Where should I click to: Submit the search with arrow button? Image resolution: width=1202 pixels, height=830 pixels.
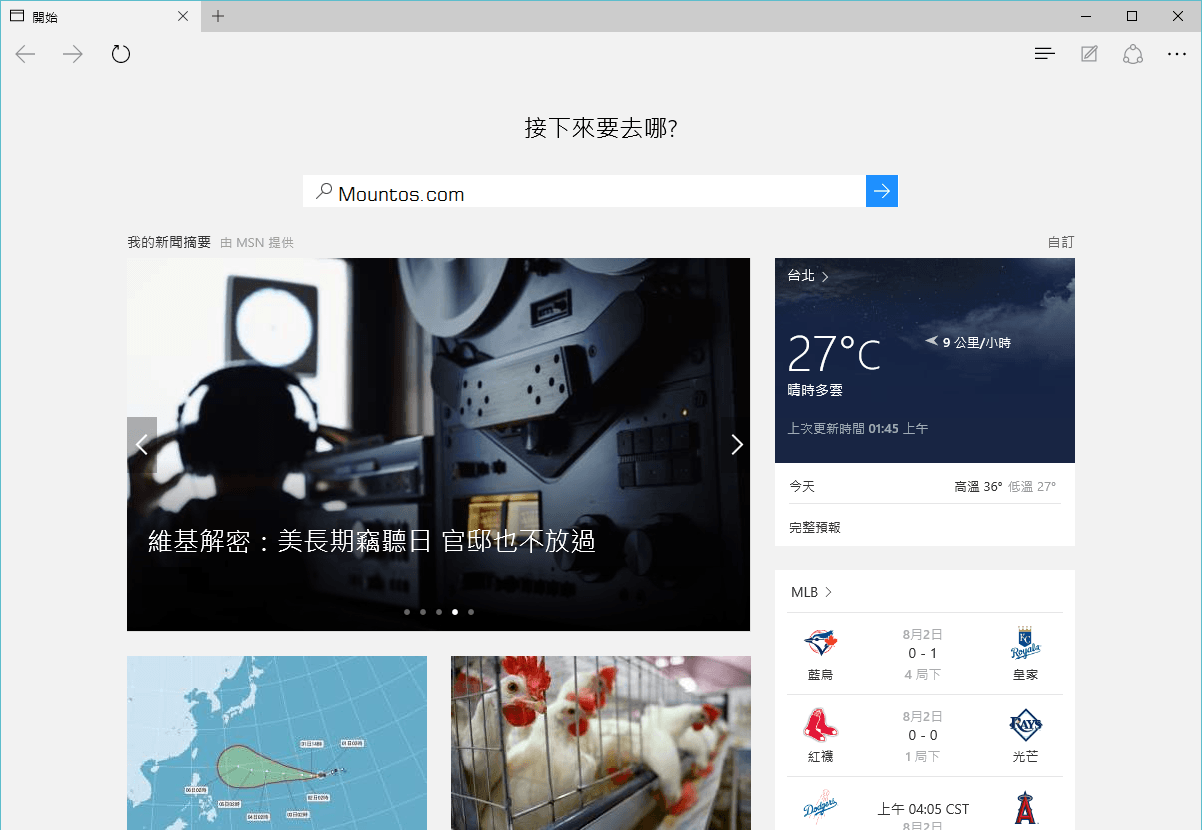pyautogui.click(x=882, y=191)
